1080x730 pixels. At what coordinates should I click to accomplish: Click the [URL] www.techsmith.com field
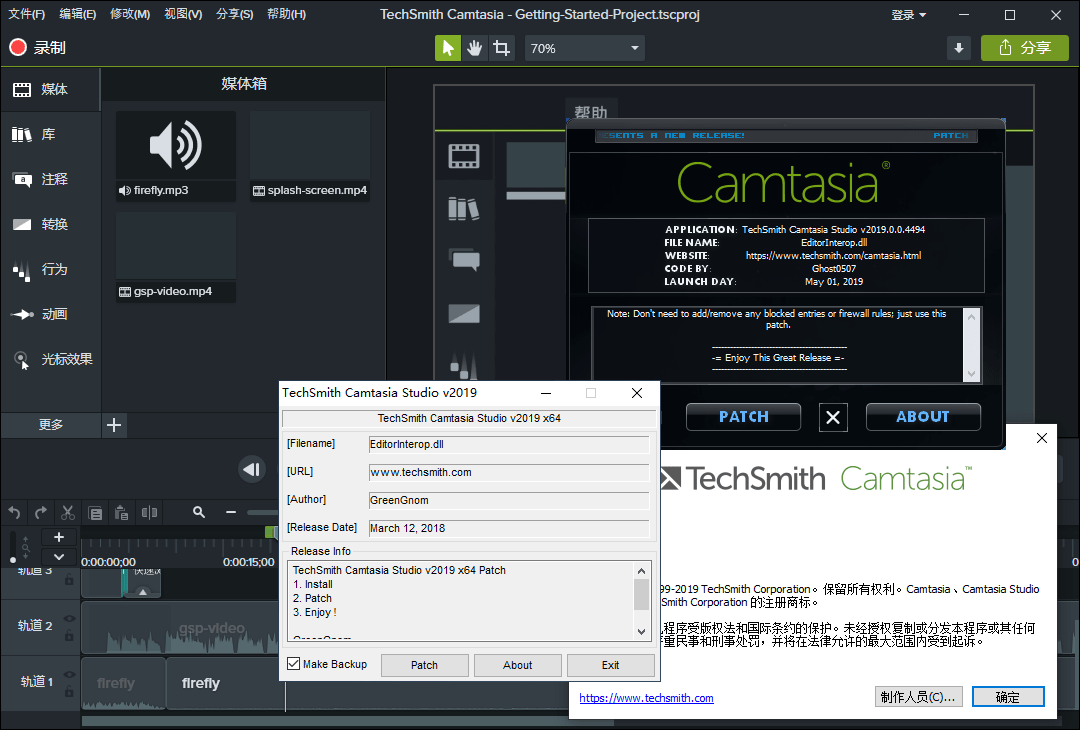(x=509, y=472)
